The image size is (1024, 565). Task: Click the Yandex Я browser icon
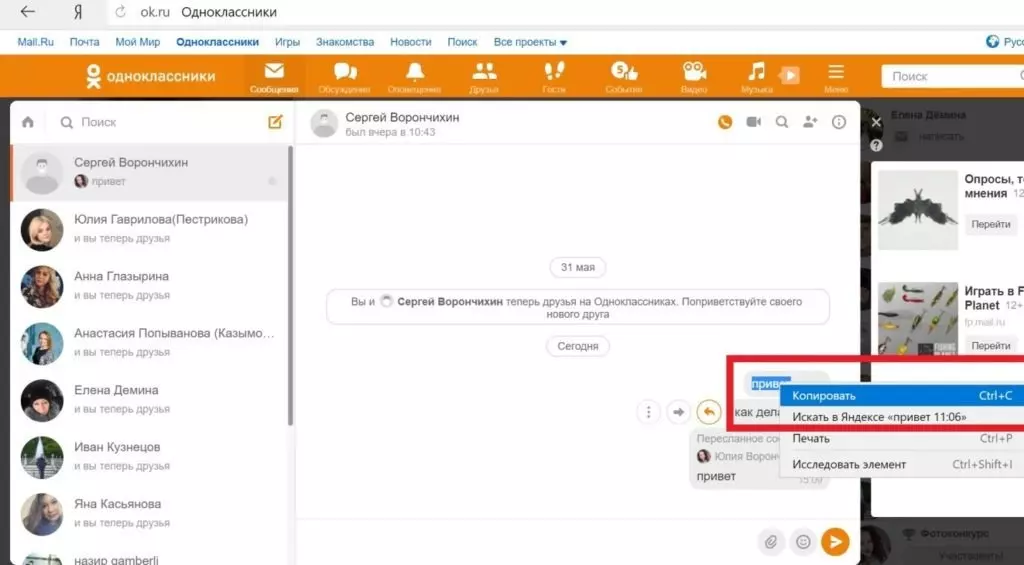(77, 12)
